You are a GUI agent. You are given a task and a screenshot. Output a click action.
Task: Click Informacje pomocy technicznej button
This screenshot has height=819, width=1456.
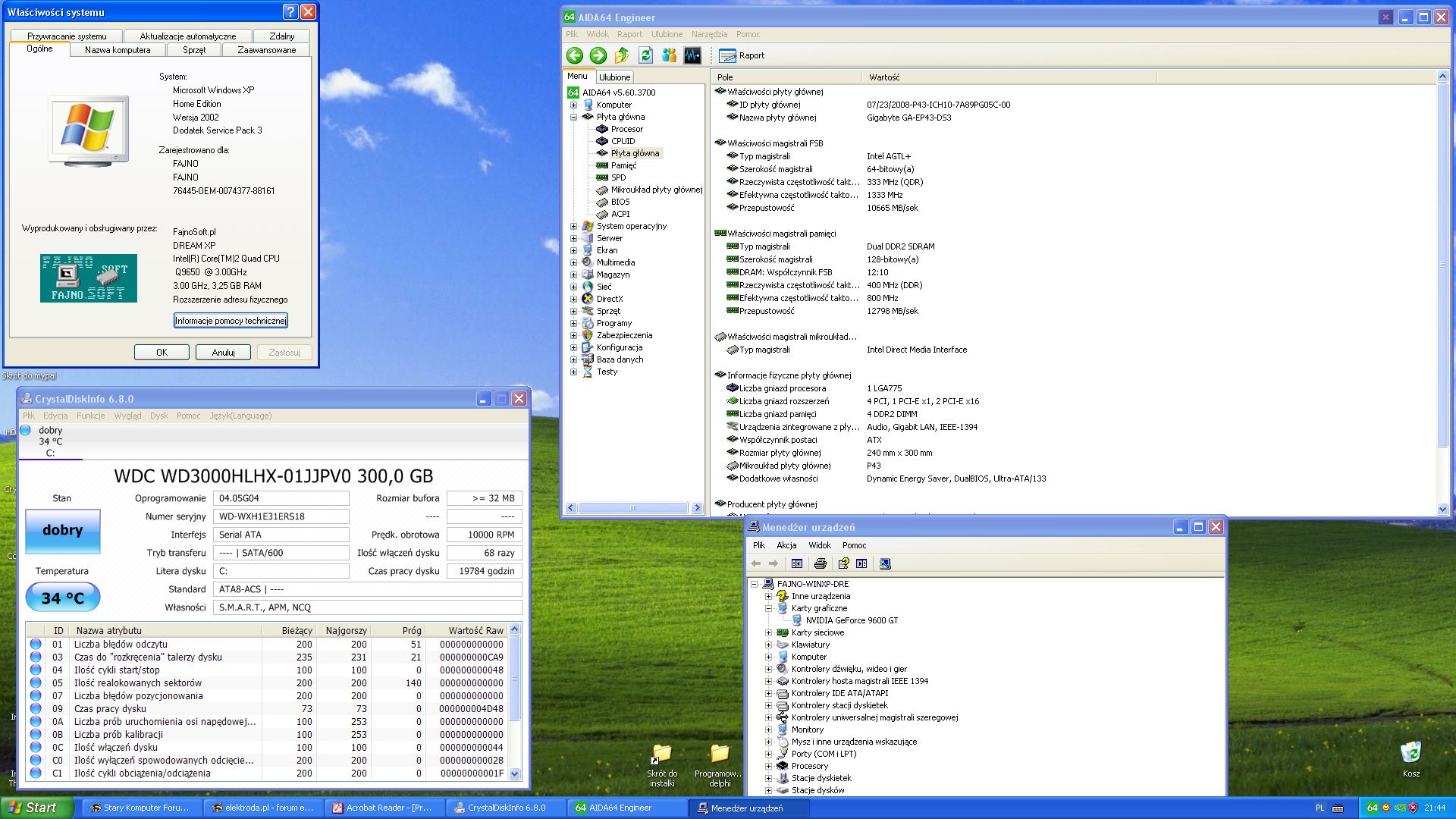tap(231, 321)
